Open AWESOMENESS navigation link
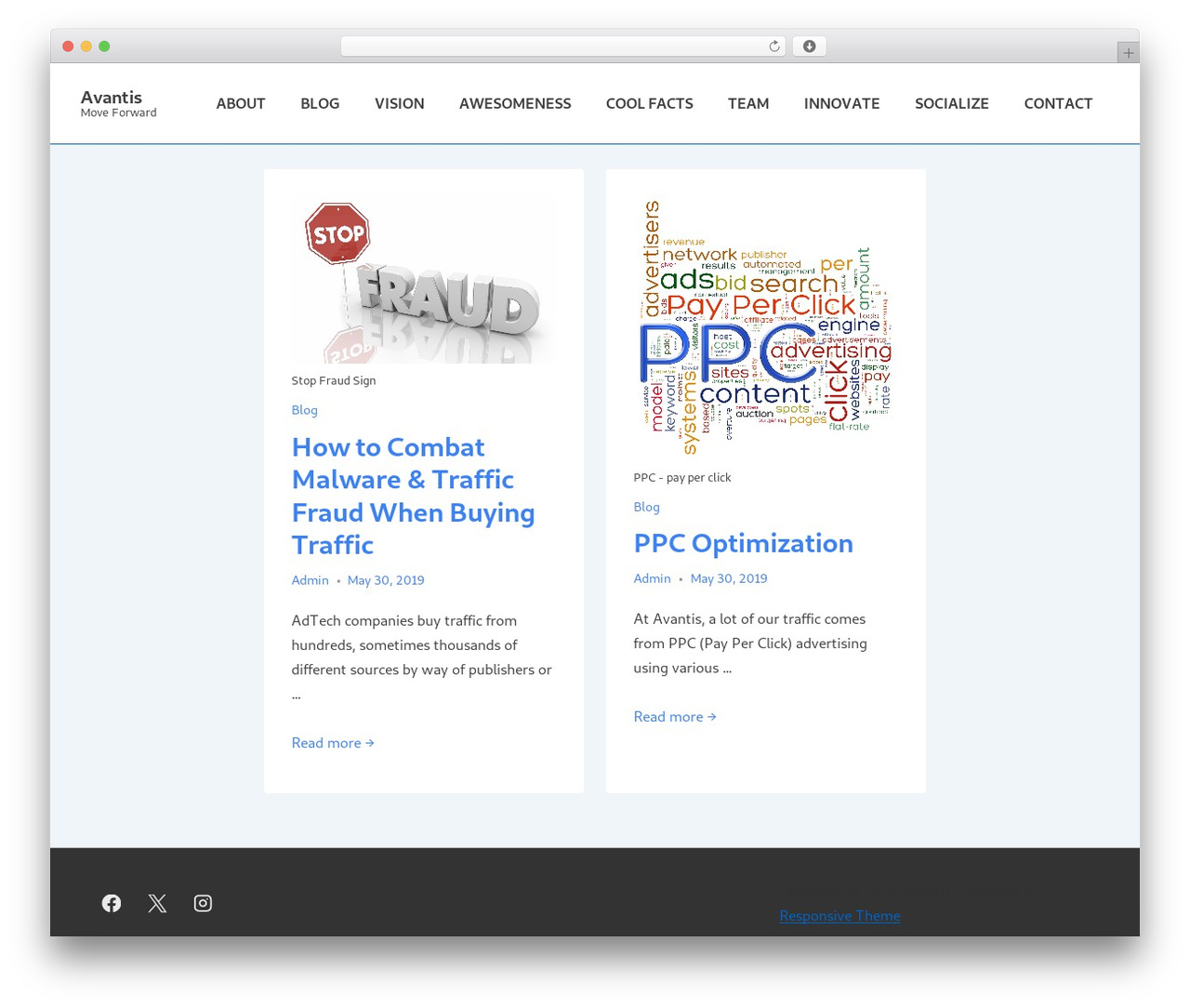The width and height of the screenshot is (1190, 1008). (515, 103)
